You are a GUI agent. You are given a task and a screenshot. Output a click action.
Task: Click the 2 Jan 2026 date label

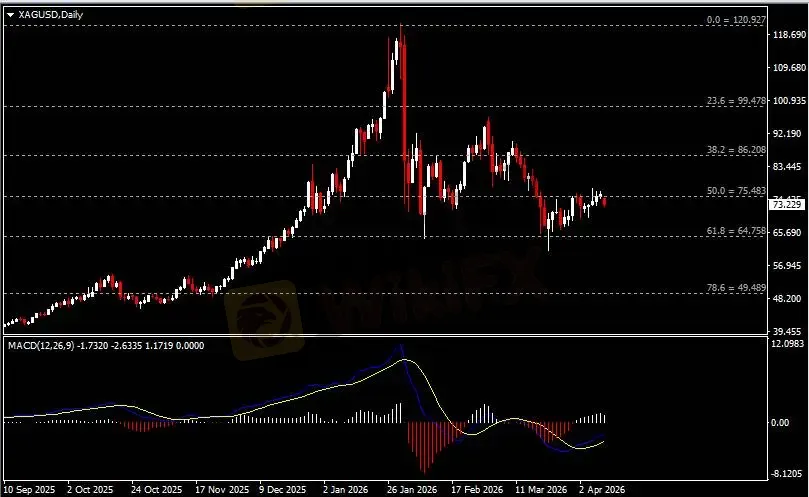[x=345, y=489]
